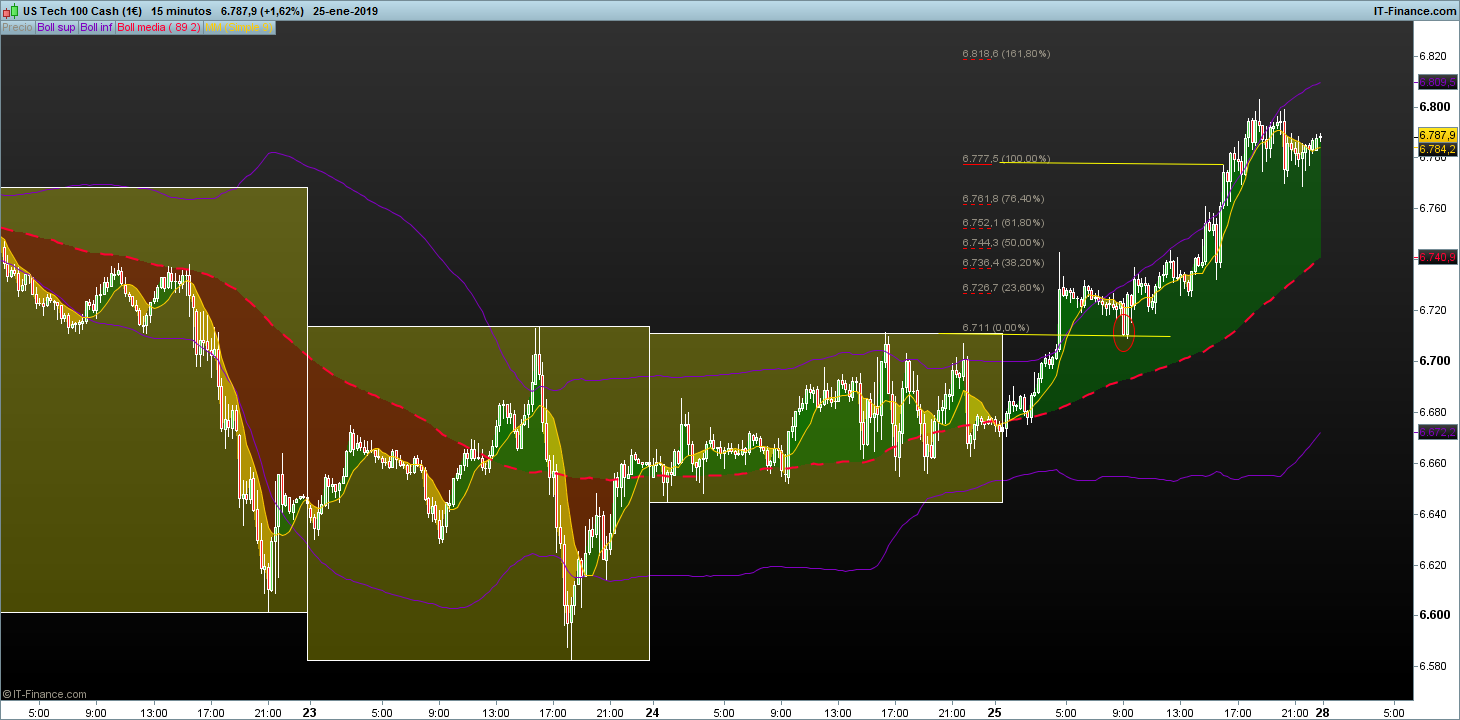Image resolution: width=1460 pixels, height=720 pixels.
Task: Open Boll media (89 2) indicator label
Action: pyautogui.click(x=159, y=28)
